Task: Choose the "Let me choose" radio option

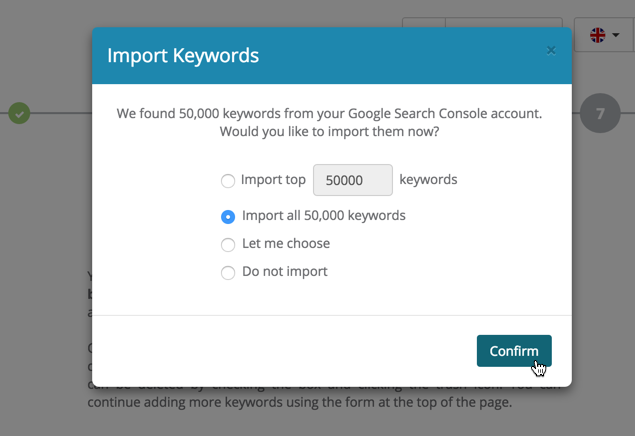Action: pos(228,244)
